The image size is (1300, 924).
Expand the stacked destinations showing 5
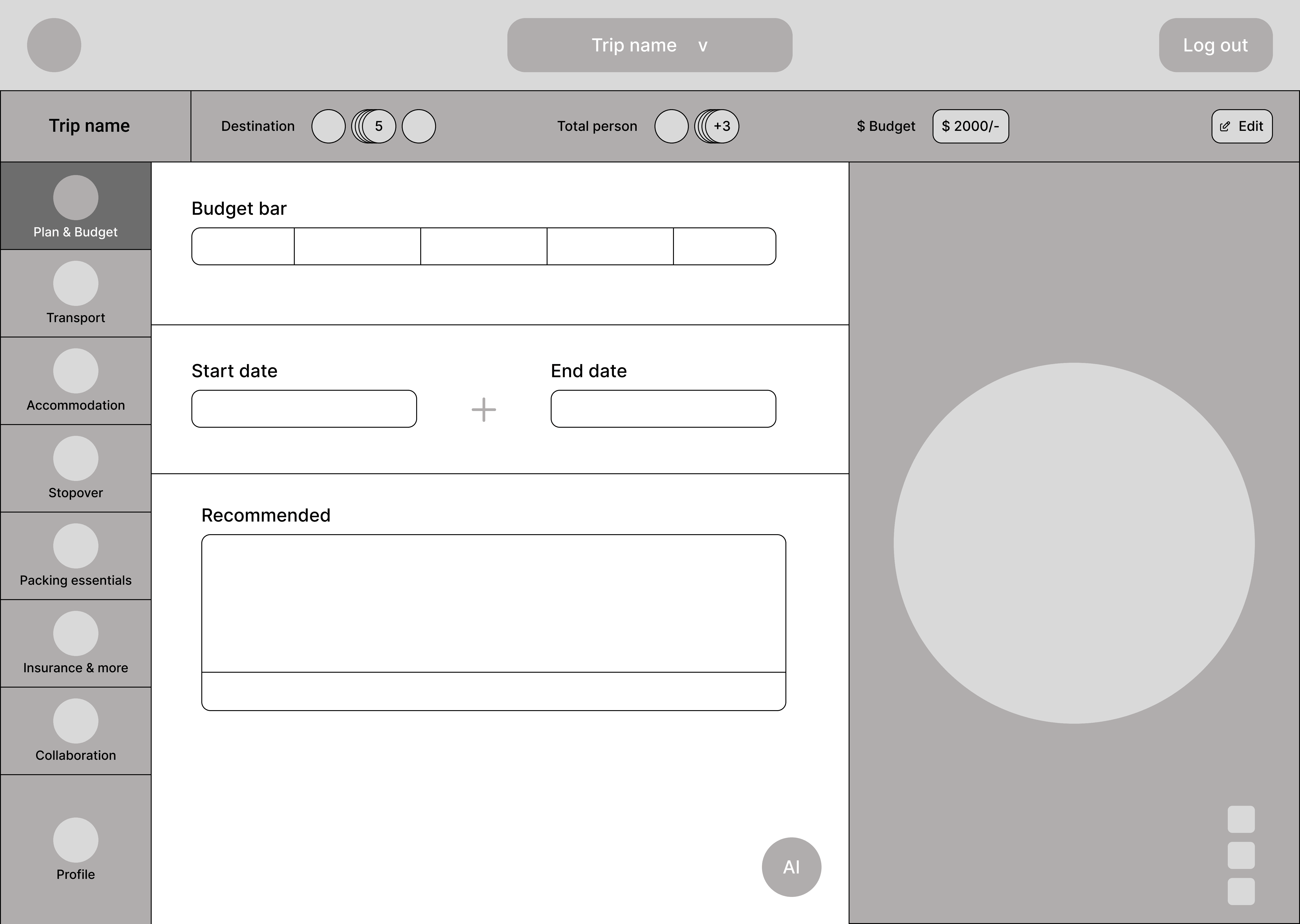378,126
